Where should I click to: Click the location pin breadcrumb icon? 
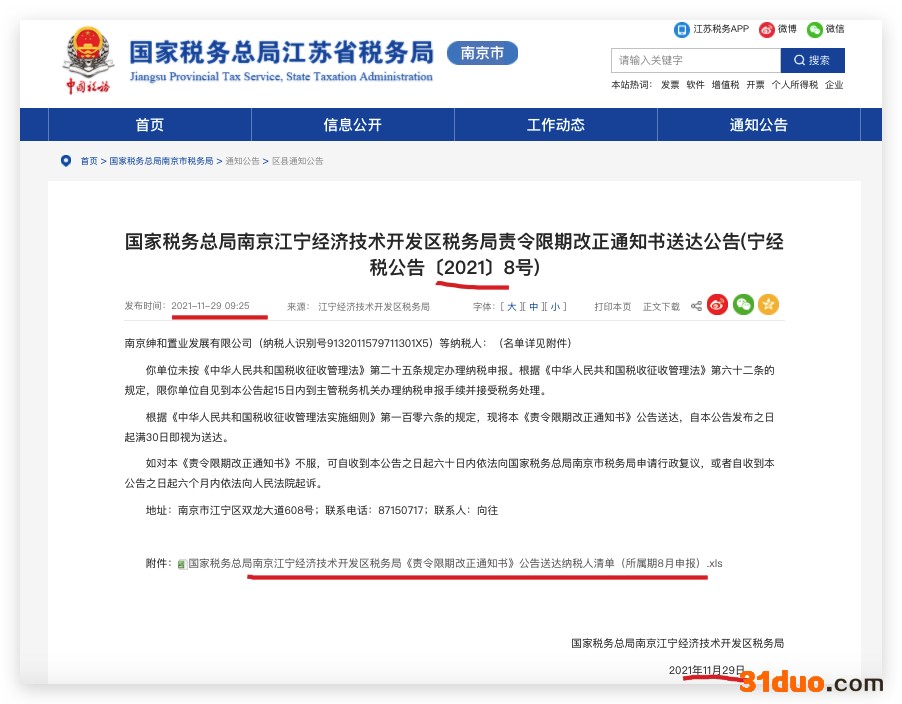66,161
